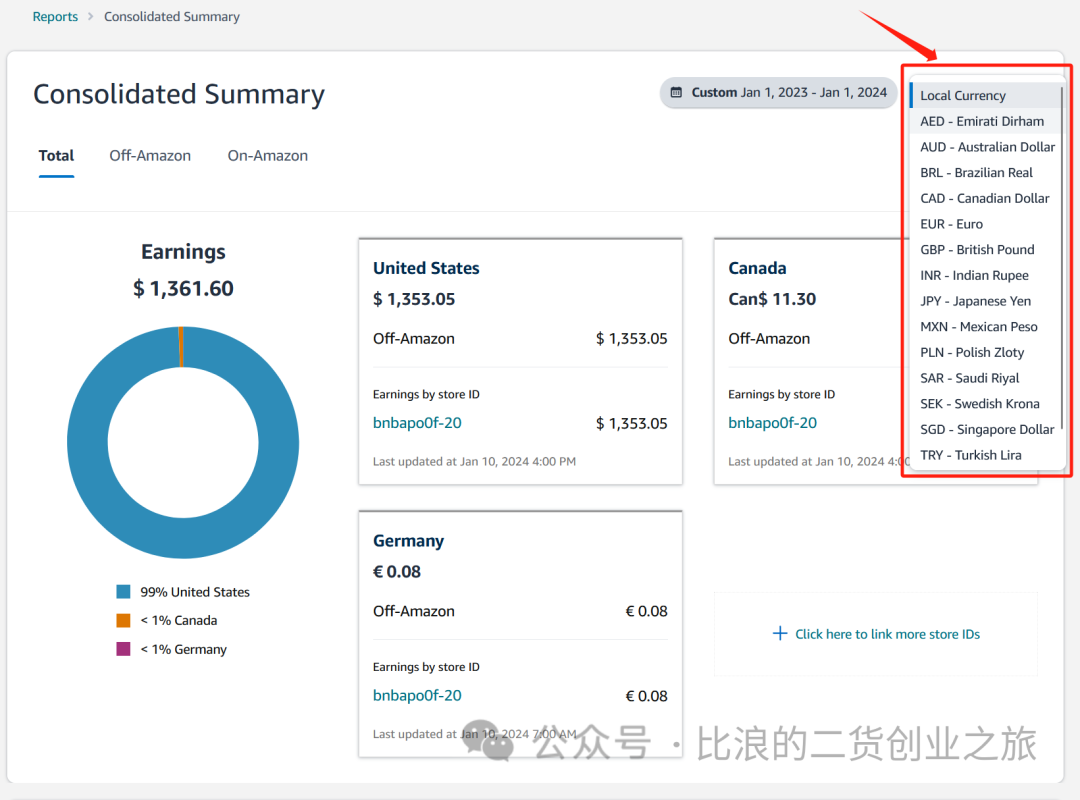Choose SAR - Saudi Riyal currency
The image size is (1080, 800).
pos(986,378)
